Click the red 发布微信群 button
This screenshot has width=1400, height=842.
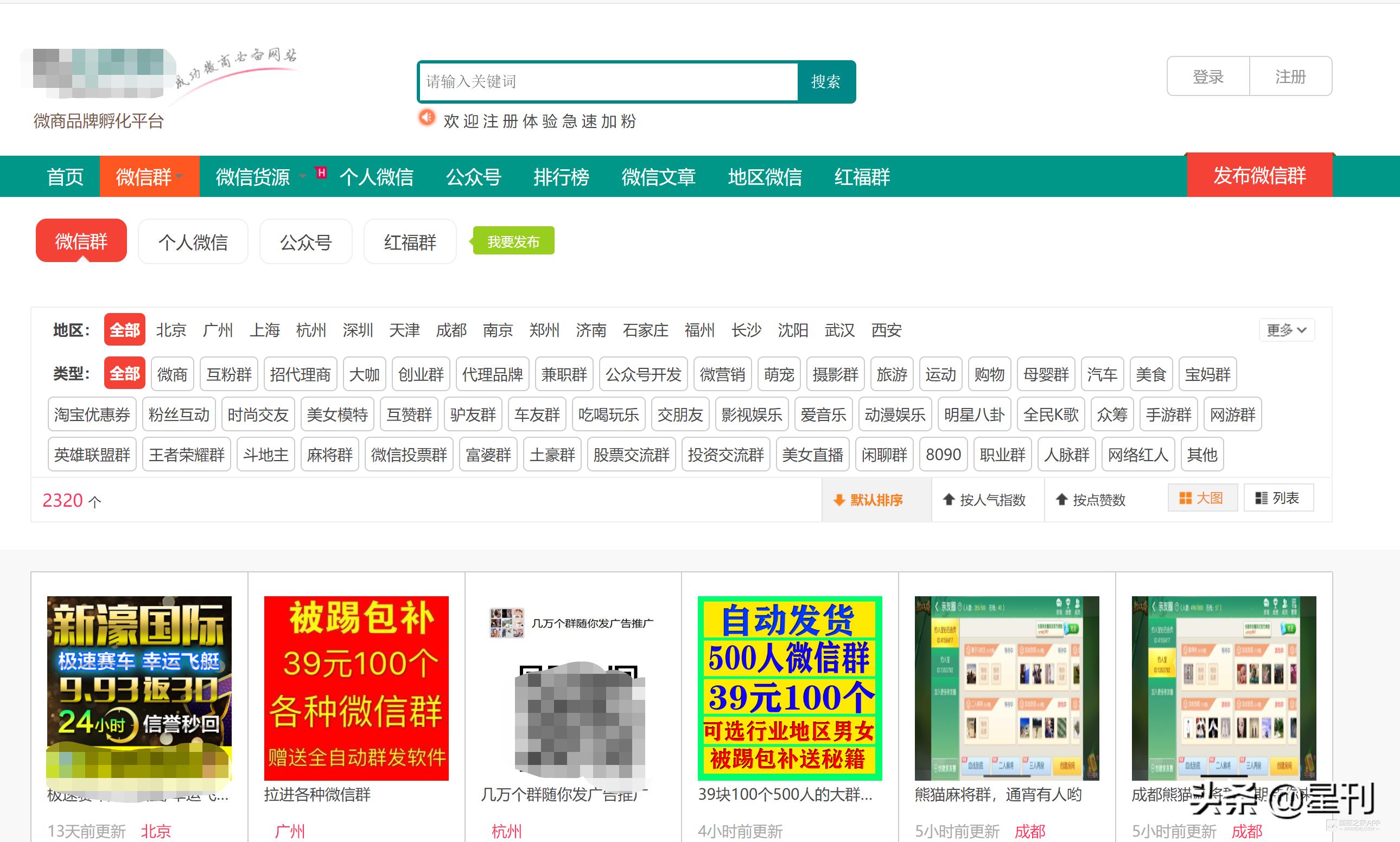1259,176
